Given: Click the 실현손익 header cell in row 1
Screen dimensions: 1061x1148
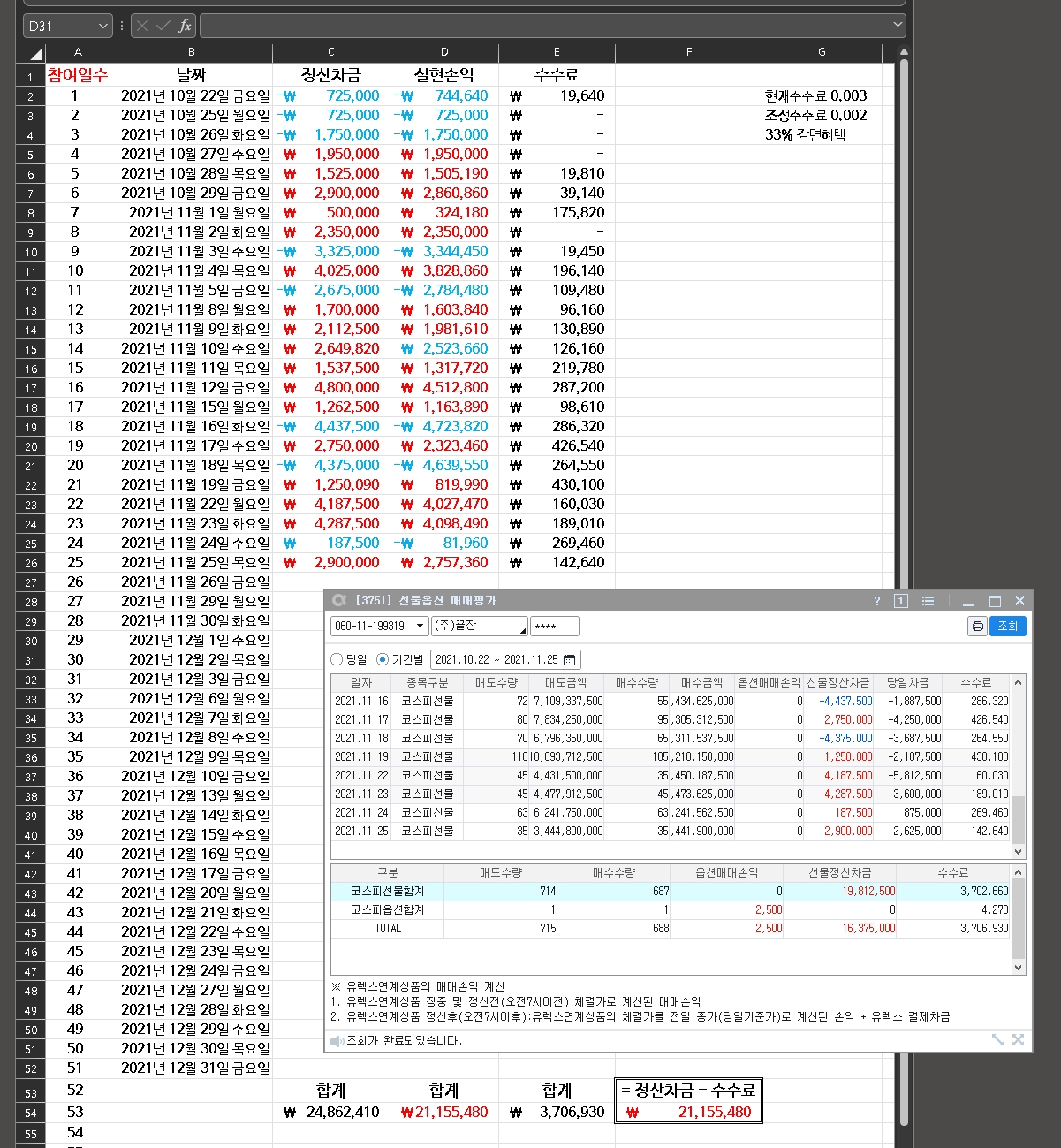Looking at the screenshot, I should tap(444, 76).
